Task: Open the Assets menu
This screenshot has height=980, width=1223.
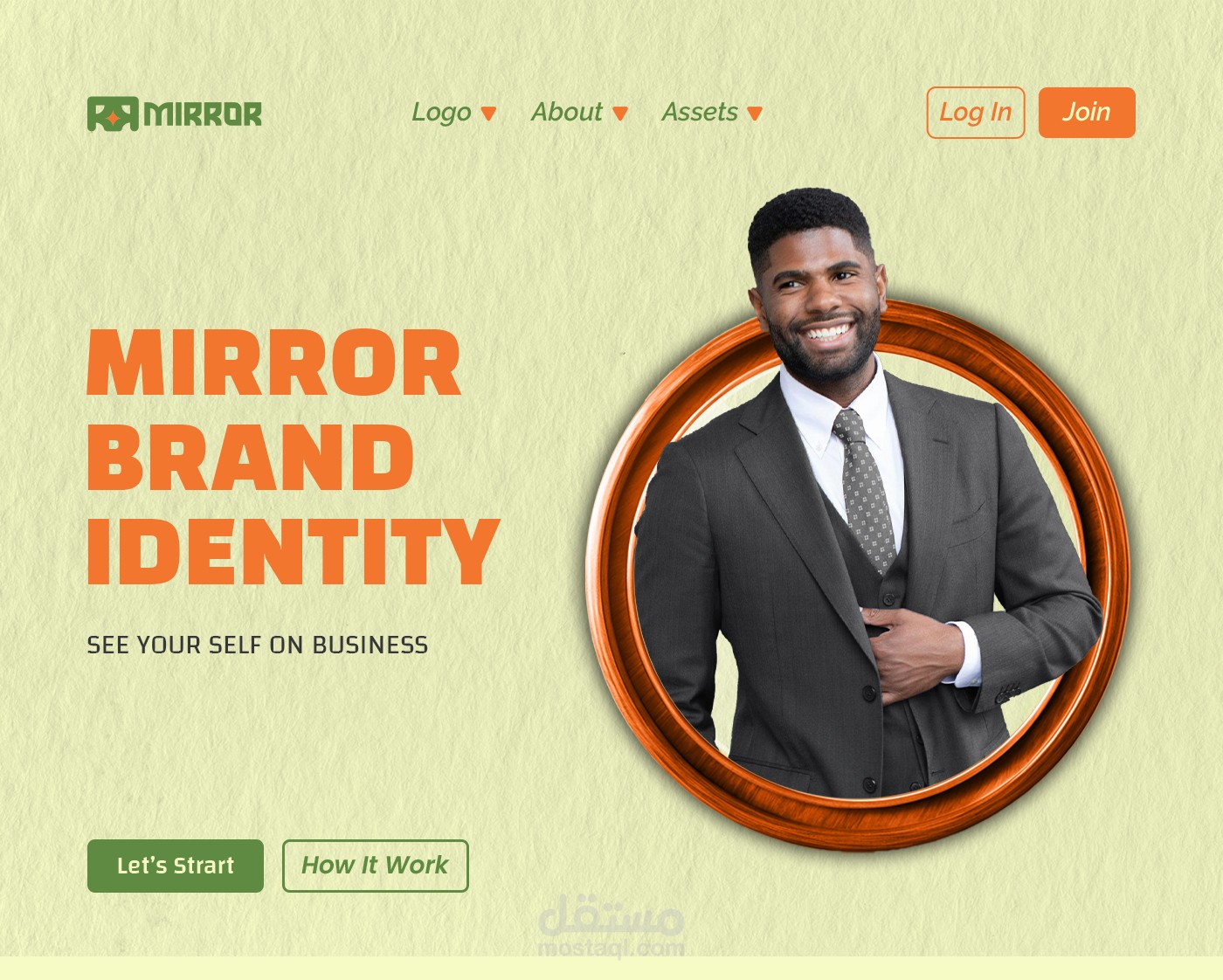Action: pyautogui.click(x=700, y=112)
